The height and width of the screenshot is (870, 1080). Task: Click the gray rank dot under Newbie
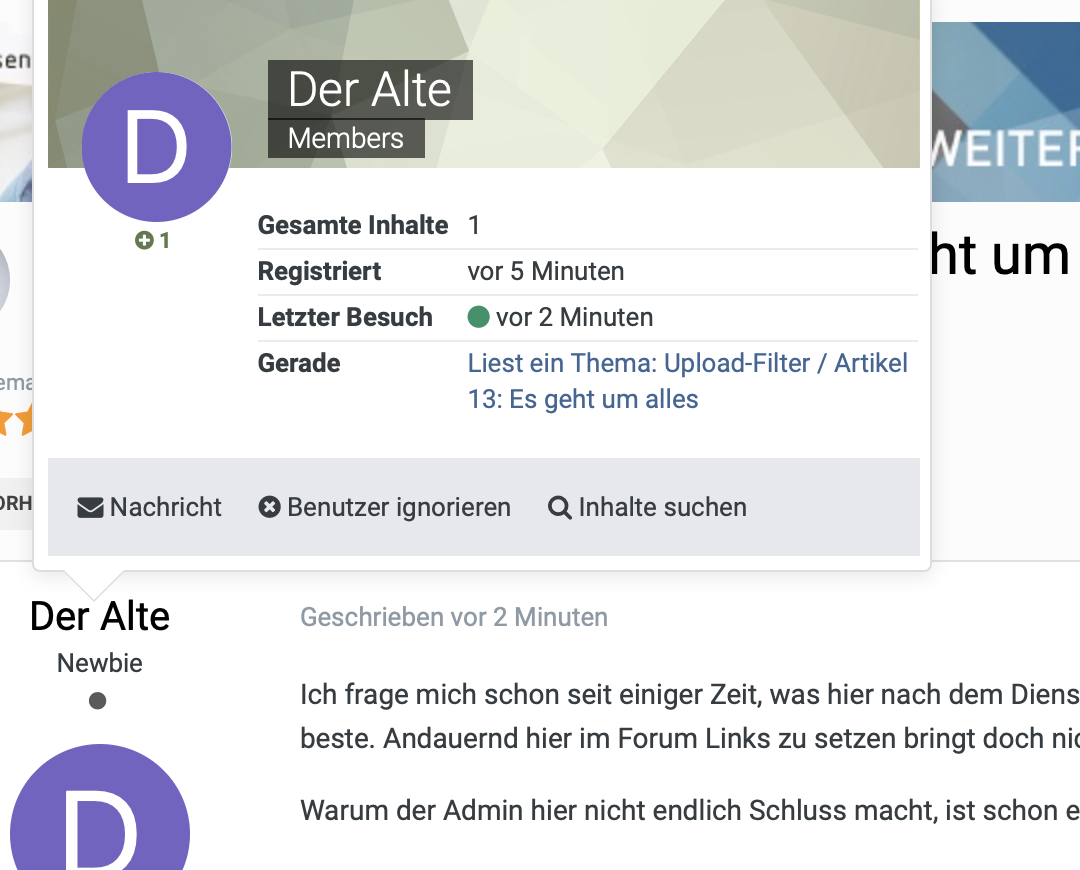tap(97, 701)
